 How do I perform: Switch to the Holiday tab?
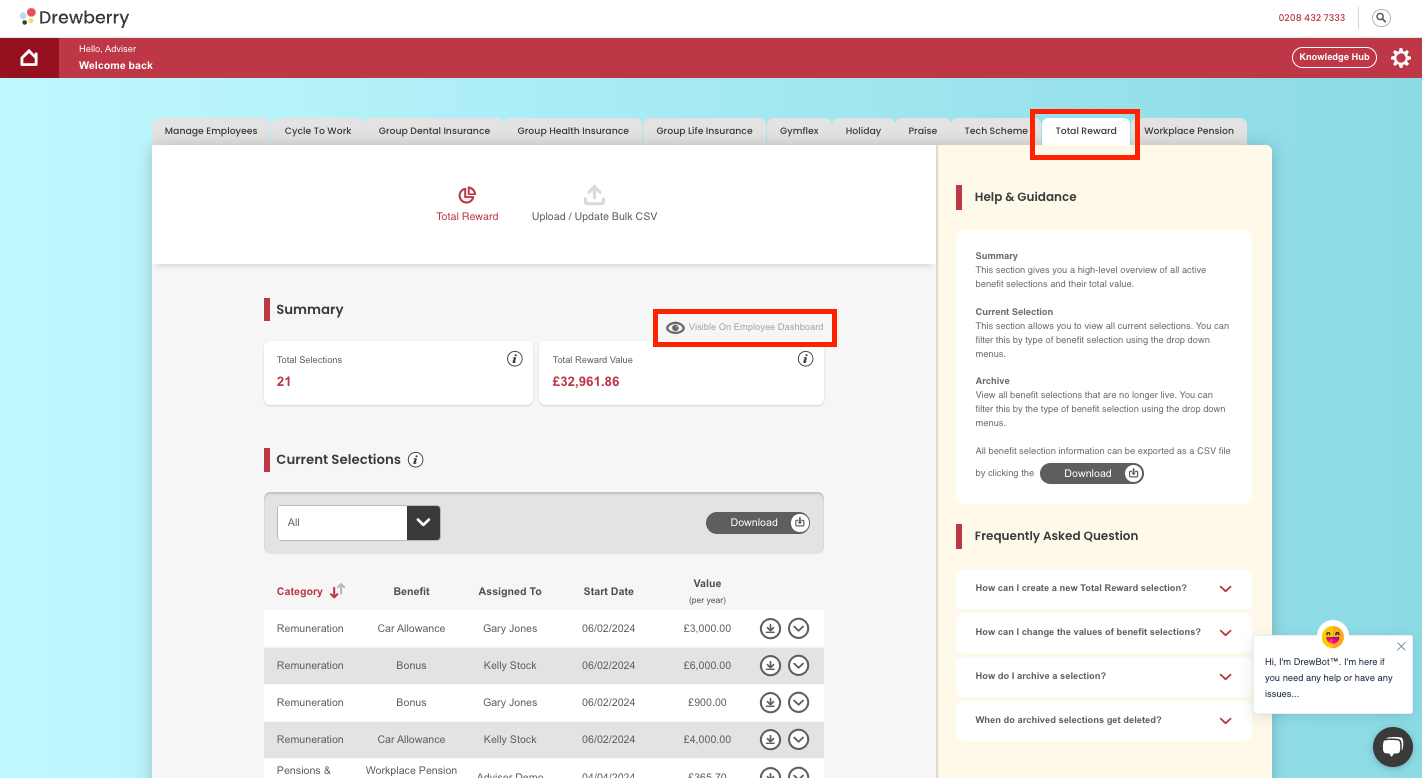863,131
